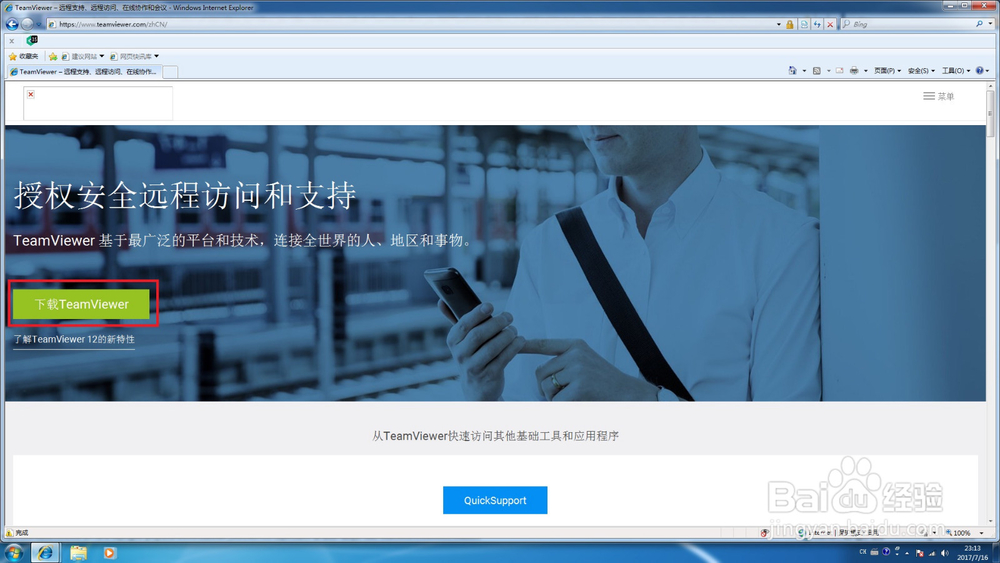Open the 了解TeamViewer 12的新特性 link
The width and height of the screenshot is (1000, 563).
pos(74,339)
